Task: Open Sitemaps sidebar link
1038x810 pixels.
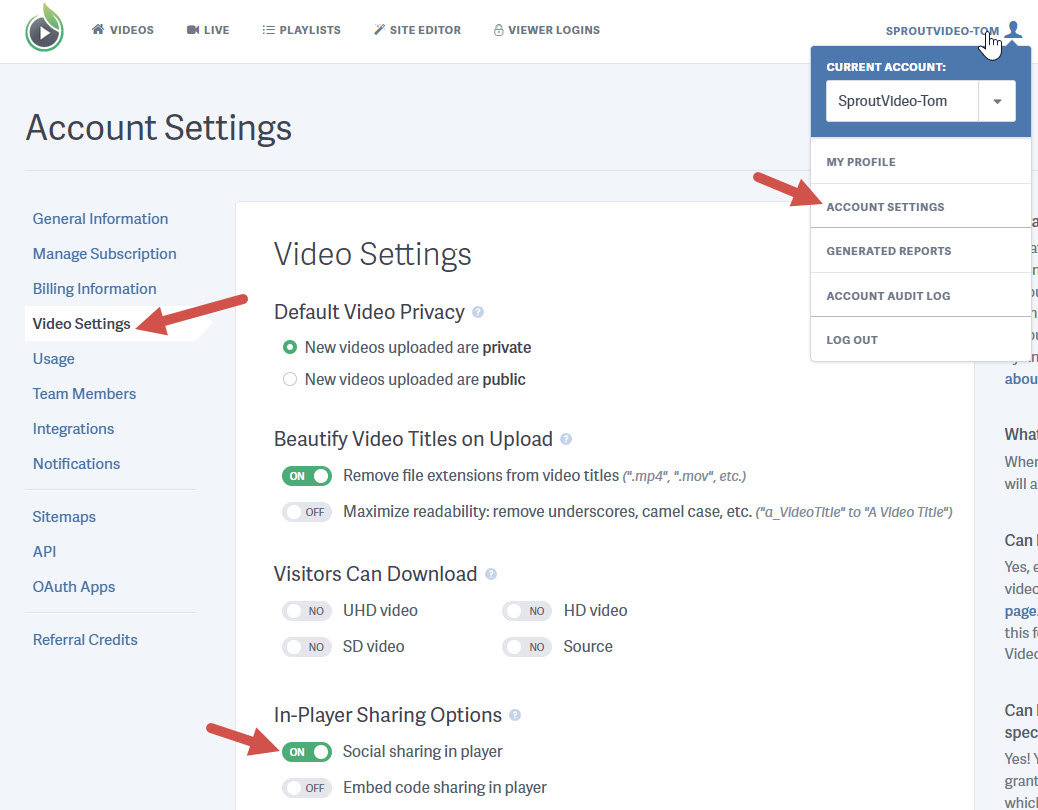Action: pos(64,517)
